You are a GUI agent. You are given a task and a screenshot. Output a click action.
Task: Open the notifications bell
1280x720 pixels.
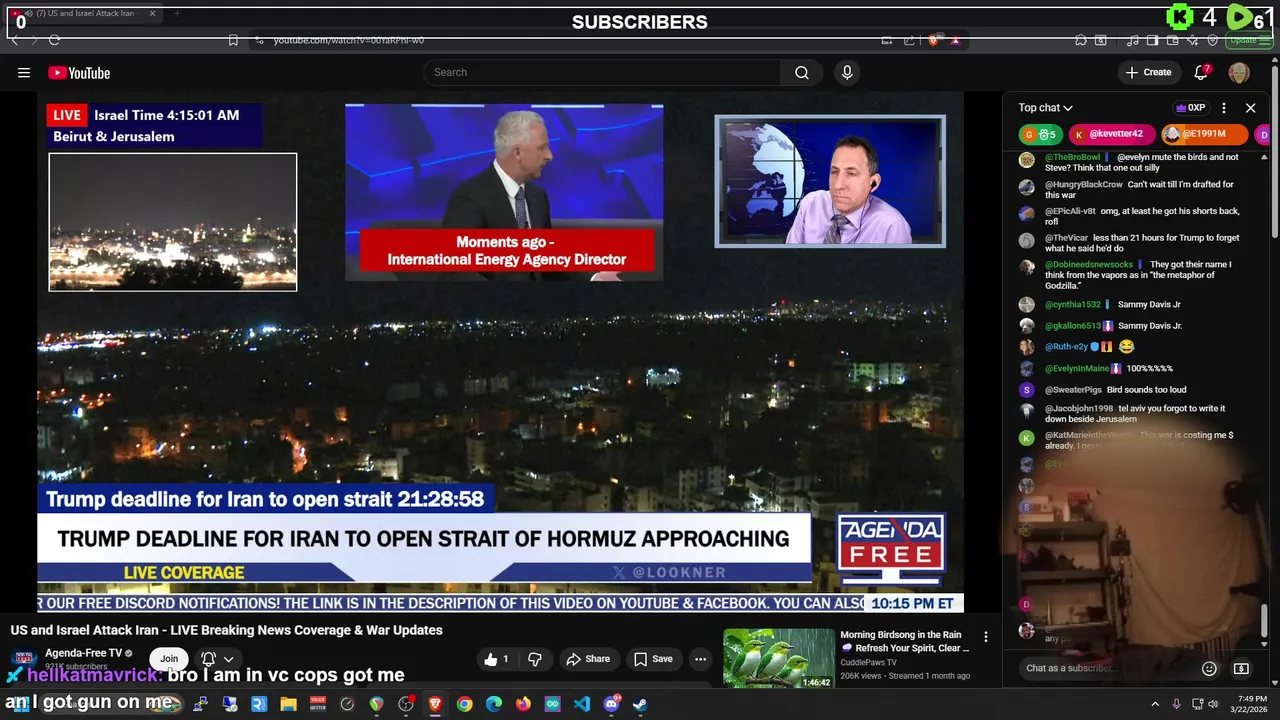[x=1202, y=72]
